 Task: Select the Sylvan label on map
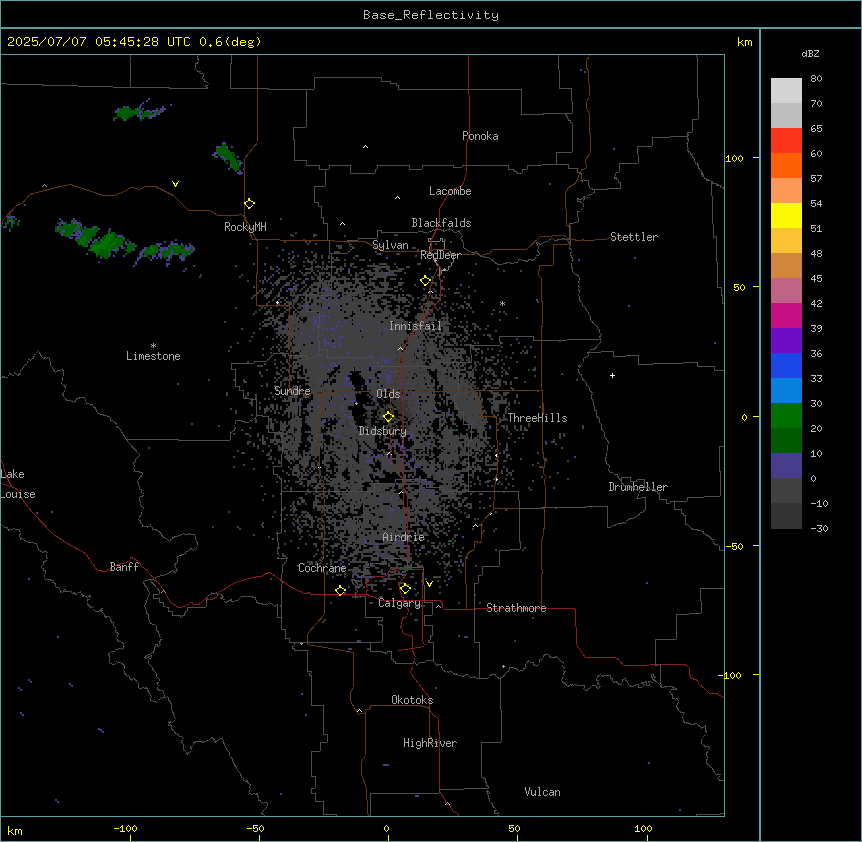tap(390, 245)
